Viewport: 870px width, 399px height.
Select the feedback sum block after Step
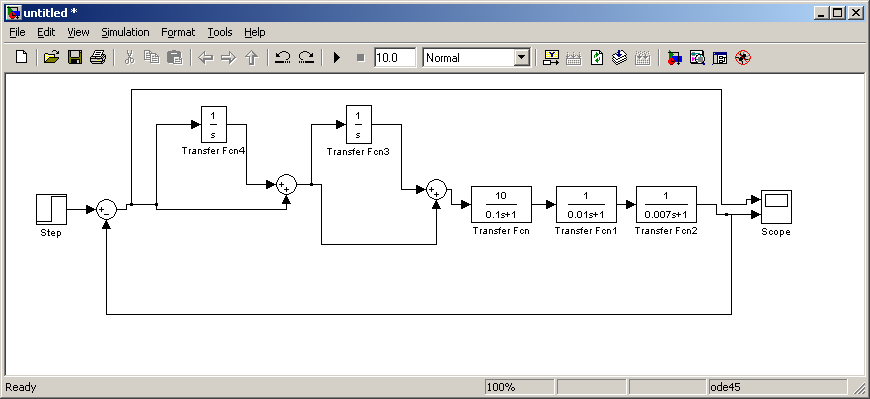tap(106, 209)
